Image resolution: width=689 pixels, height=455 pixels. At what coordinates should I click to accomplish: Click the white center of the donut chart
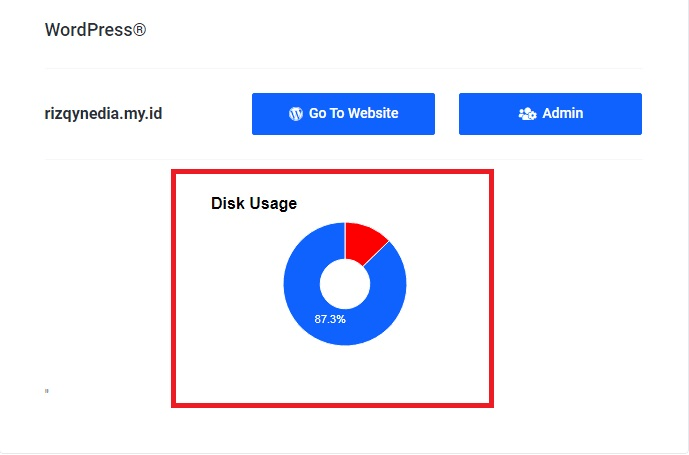345,284
